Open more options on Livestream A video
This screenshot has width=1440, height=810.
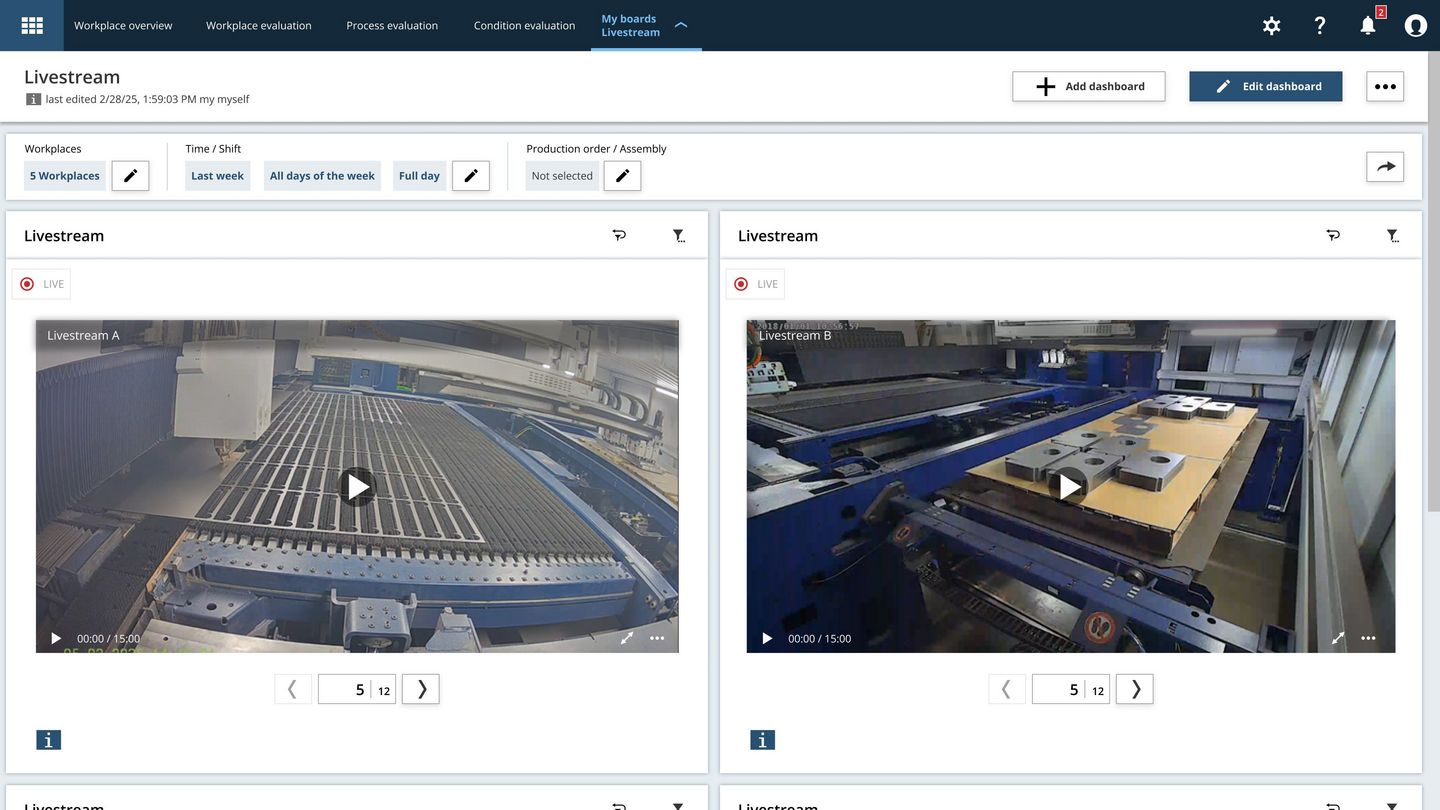[x=657, y=638]
